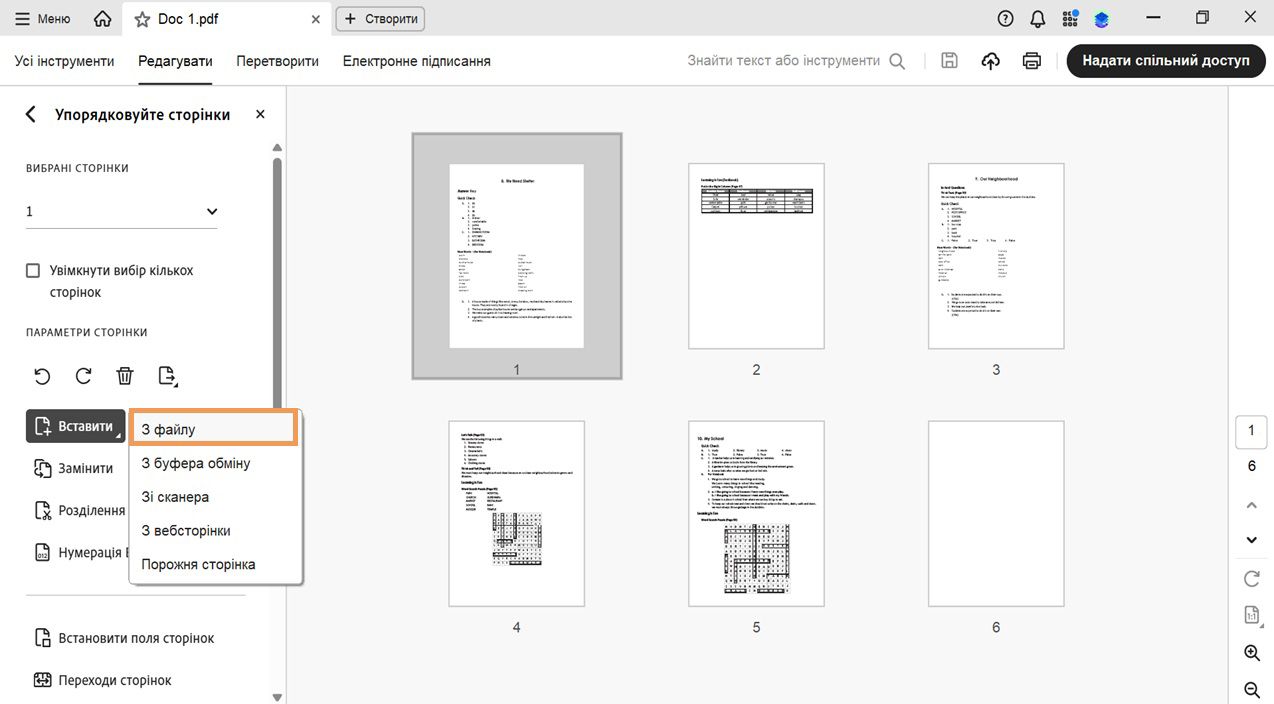Star the Doc 1.pdf tab
The width and height of the screenshot is (1274, 704).
pos(142,19)
